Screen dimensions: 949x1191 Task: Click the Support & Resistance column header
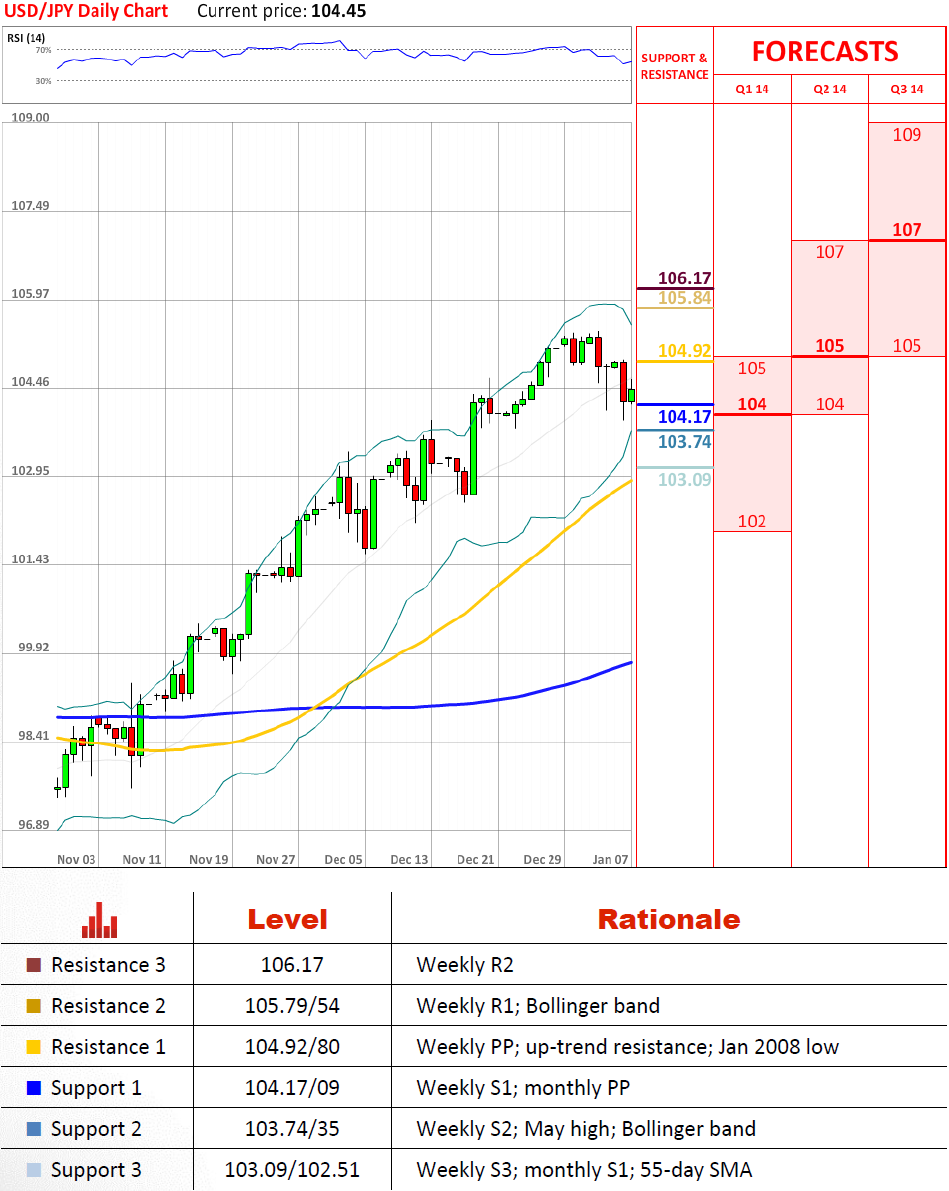(674, 66)
